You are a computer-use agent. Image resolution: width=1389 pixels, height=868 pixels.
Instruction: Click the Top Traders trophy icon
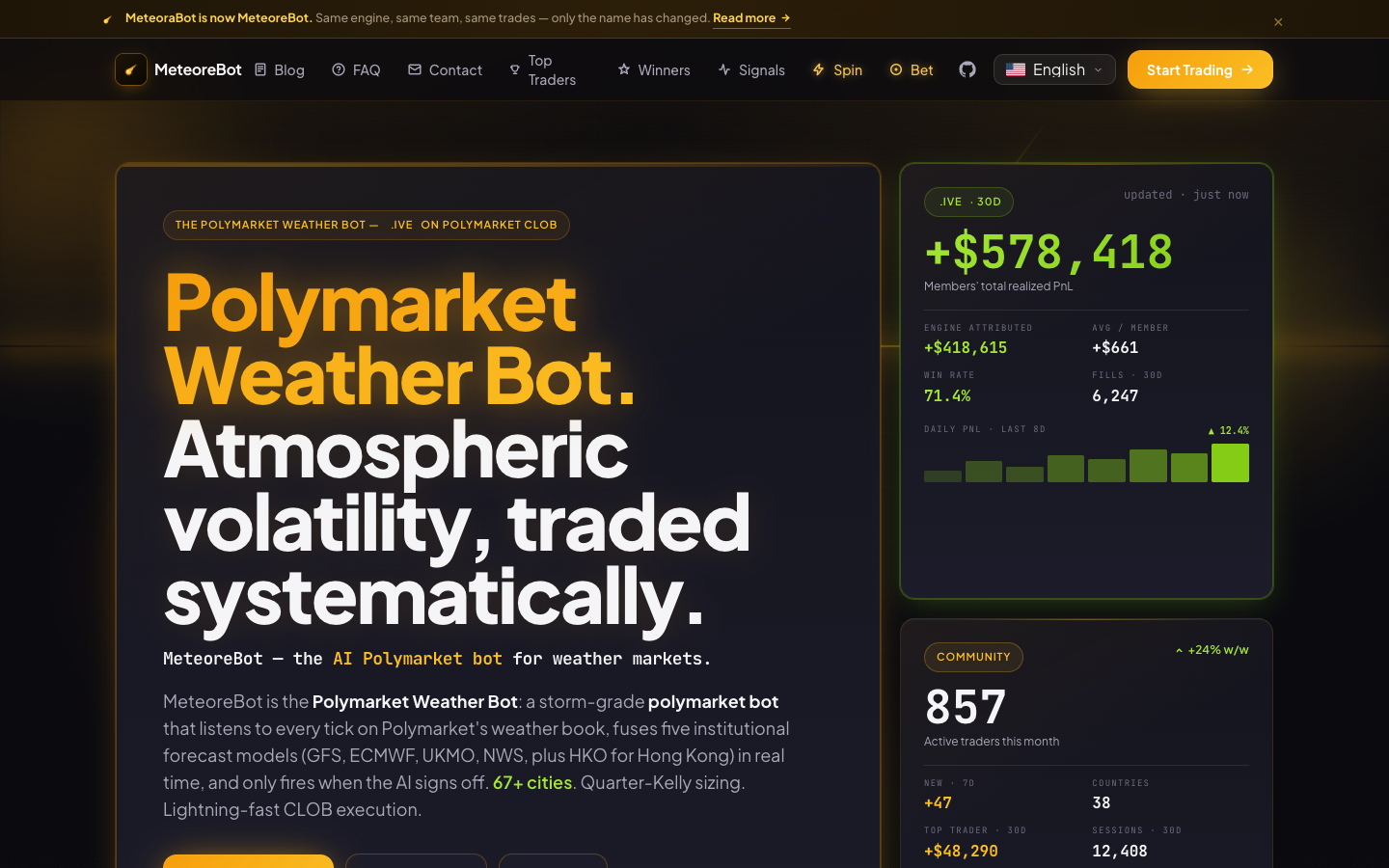click(514, 69)
